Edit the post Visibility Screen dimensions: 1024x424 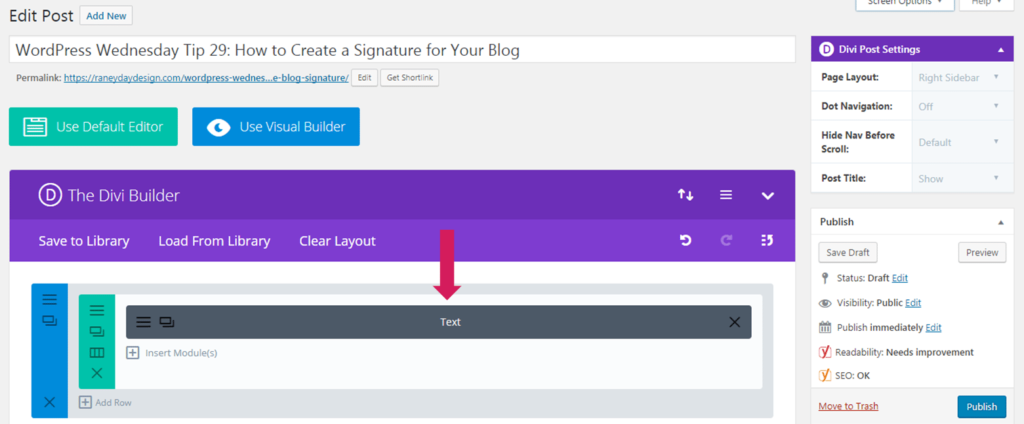click(913, 302)
